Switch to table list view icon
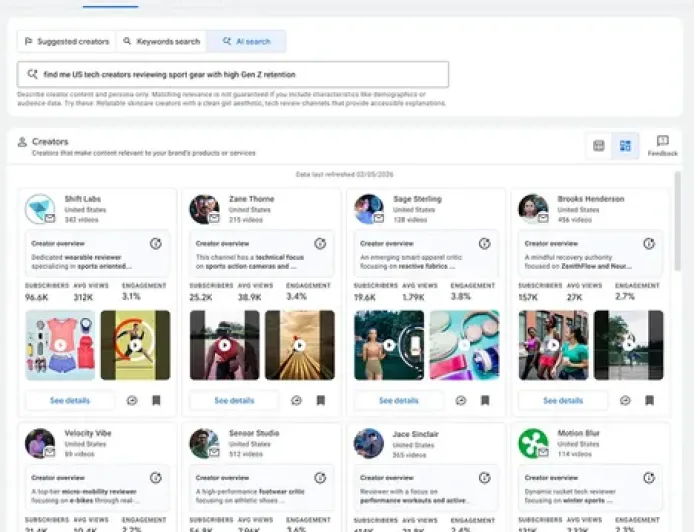Viewport: 694px width, 532px height. tap(598, 146)
